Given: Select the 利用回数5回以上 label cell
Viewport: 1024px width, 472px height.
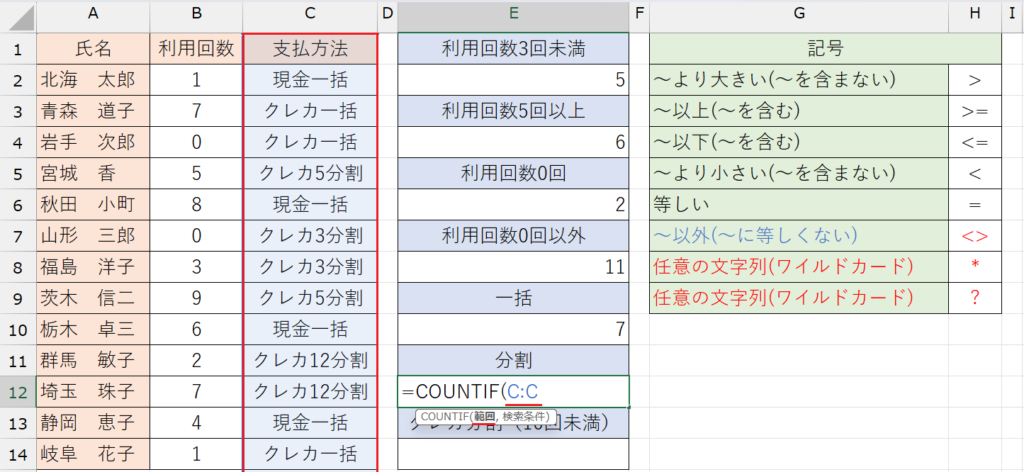Looking at the screenshot, I should [513, 111].
